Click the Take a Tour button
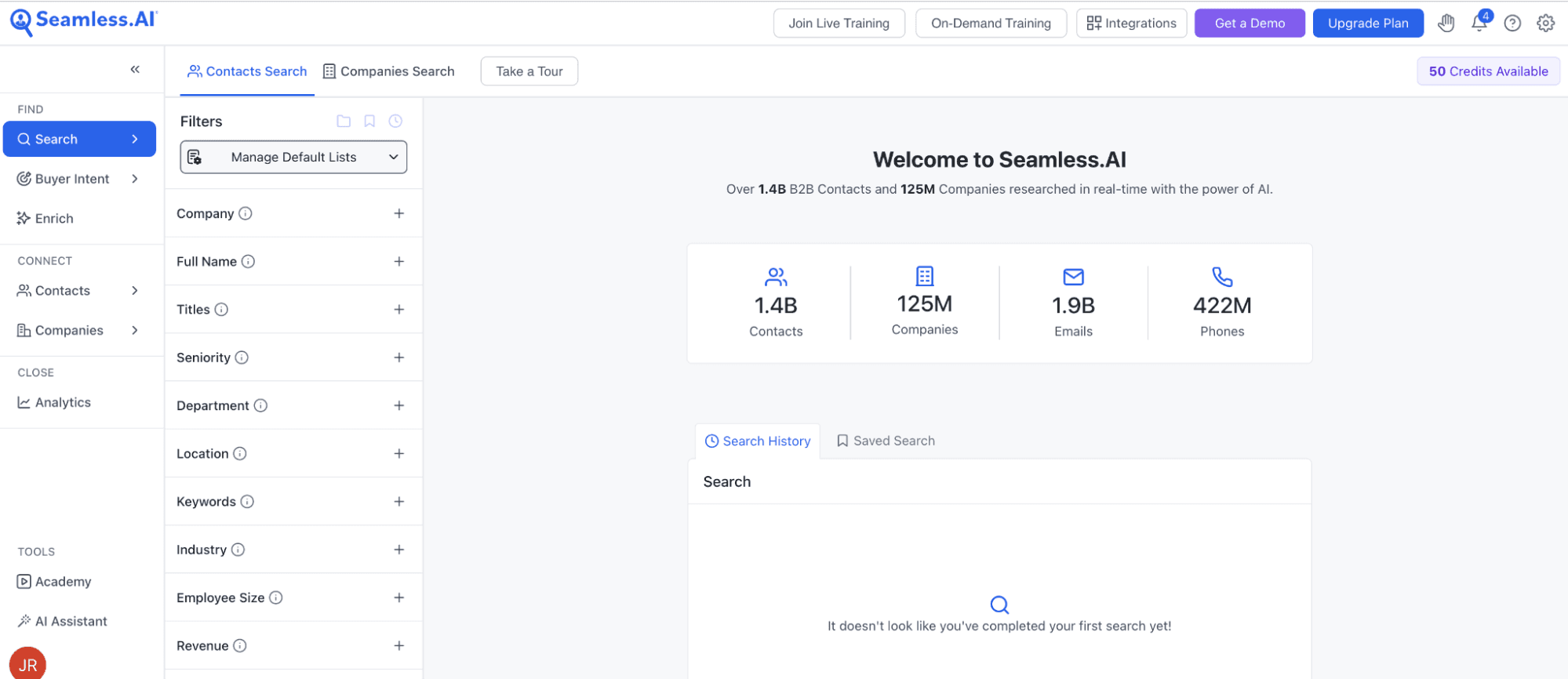The image size is (1568, 679). coord(529,71)
